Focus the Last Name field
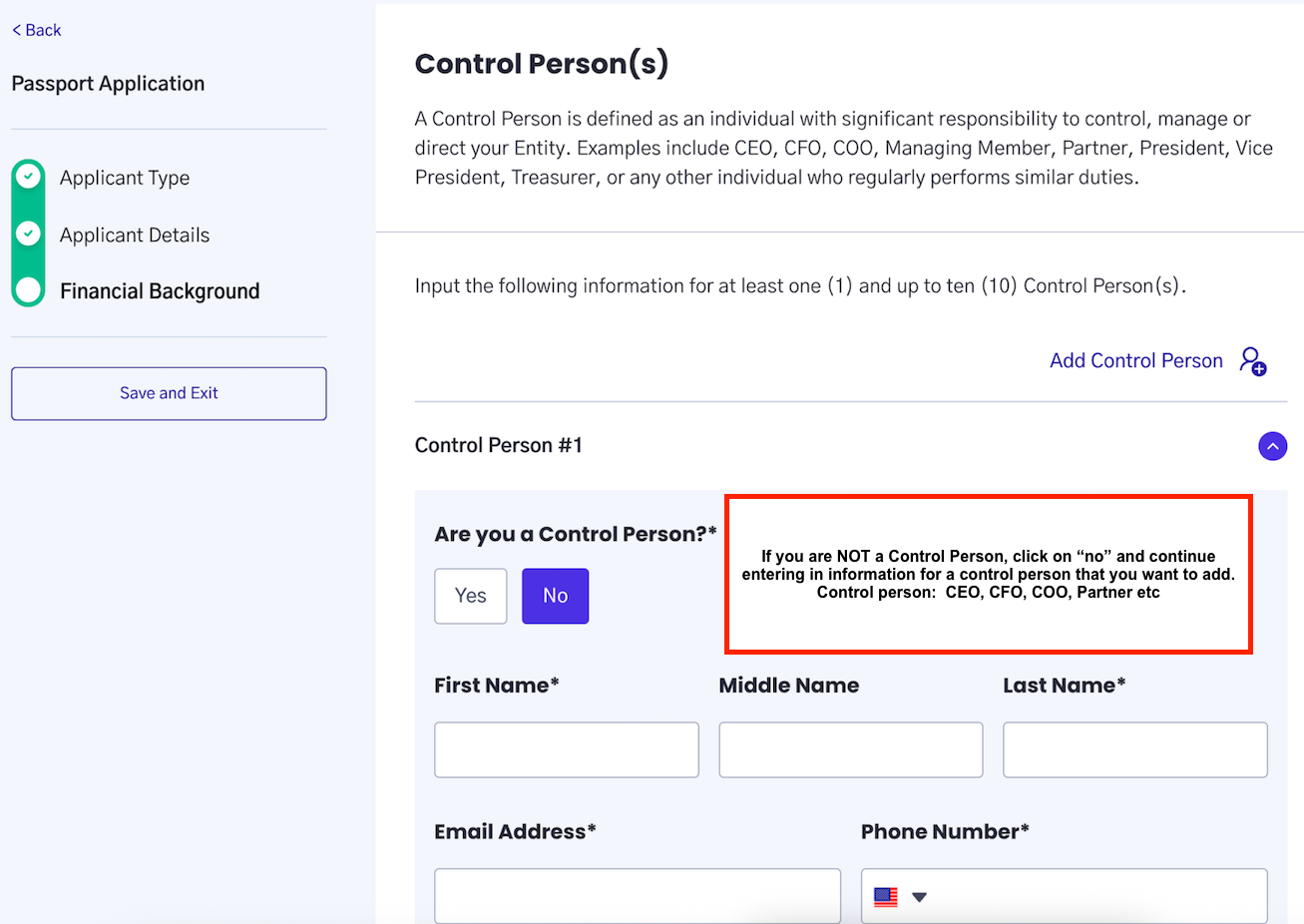The width and height of the screenshot is (1304, 924). pos(1135,749)
